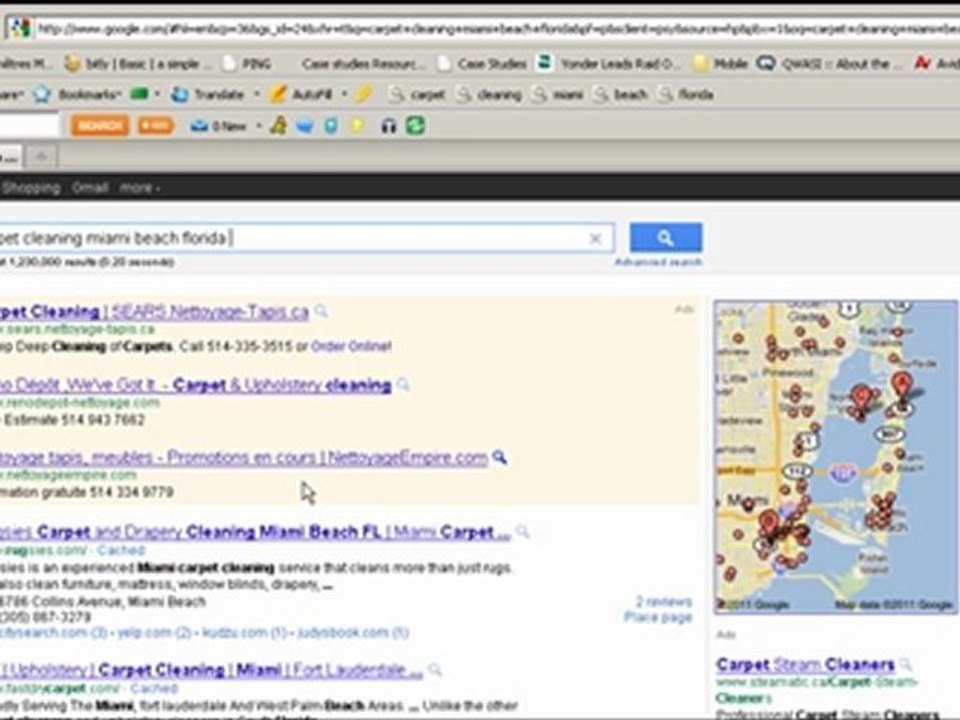Click the Translate toolbar button
Image resolution: width=960 pixels, height=720 pixels.
208,94
